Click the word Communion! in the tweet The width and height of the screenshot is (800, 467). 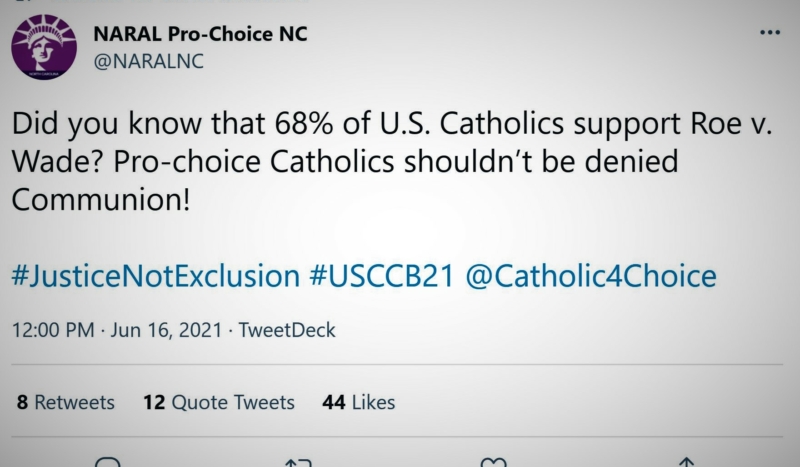click(x=101, y=200)
